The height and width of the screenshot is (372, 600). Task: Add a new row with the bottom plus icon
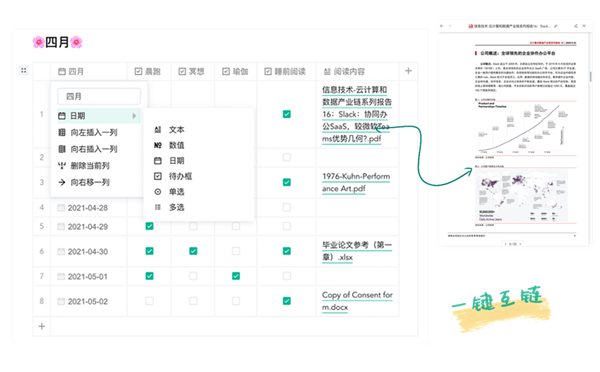(x=42, y=326)
